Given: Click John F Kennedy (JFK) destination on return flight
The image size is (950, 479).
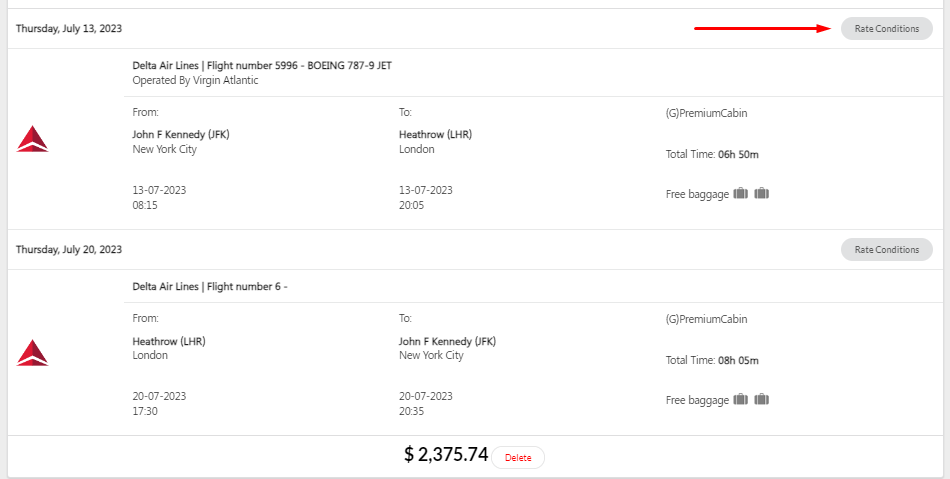Looking at the screenshot, I should [x=447, y=342].
